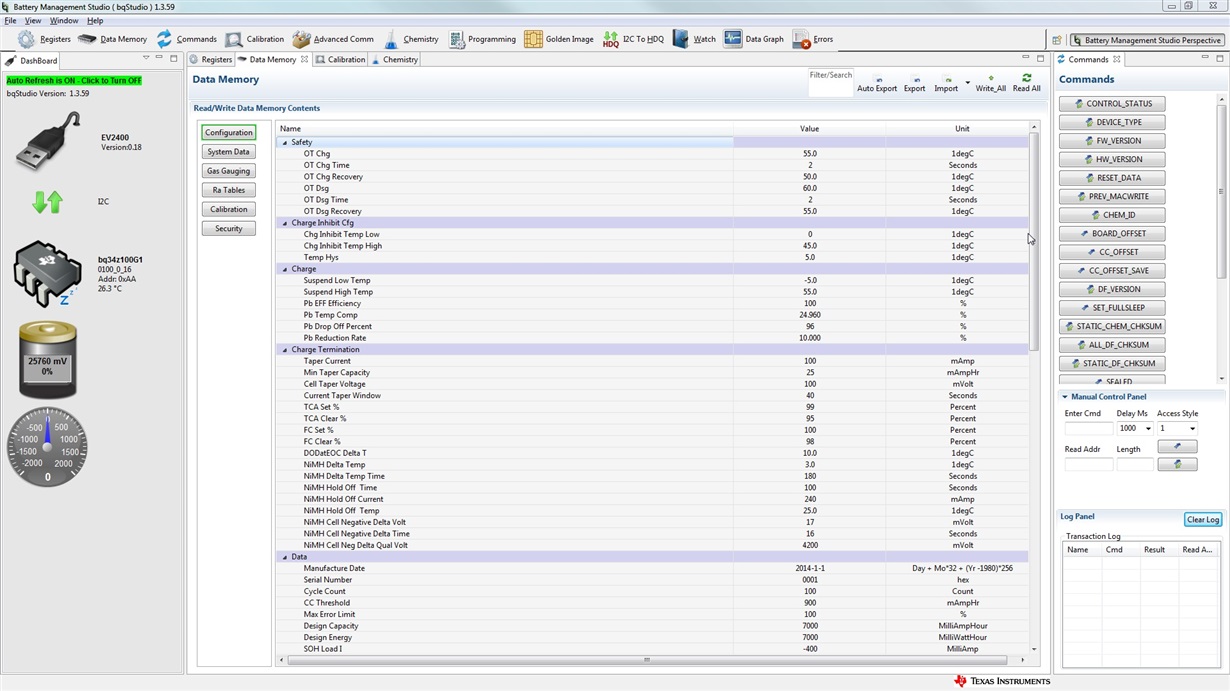Switch to the Chemistry editor tab

click(395, 60)
